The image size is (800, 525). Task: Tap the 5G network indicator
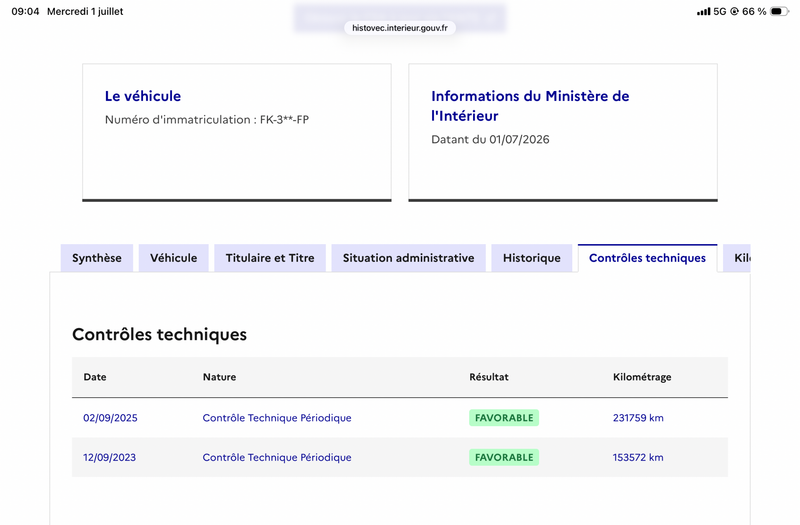coord(720,11)
